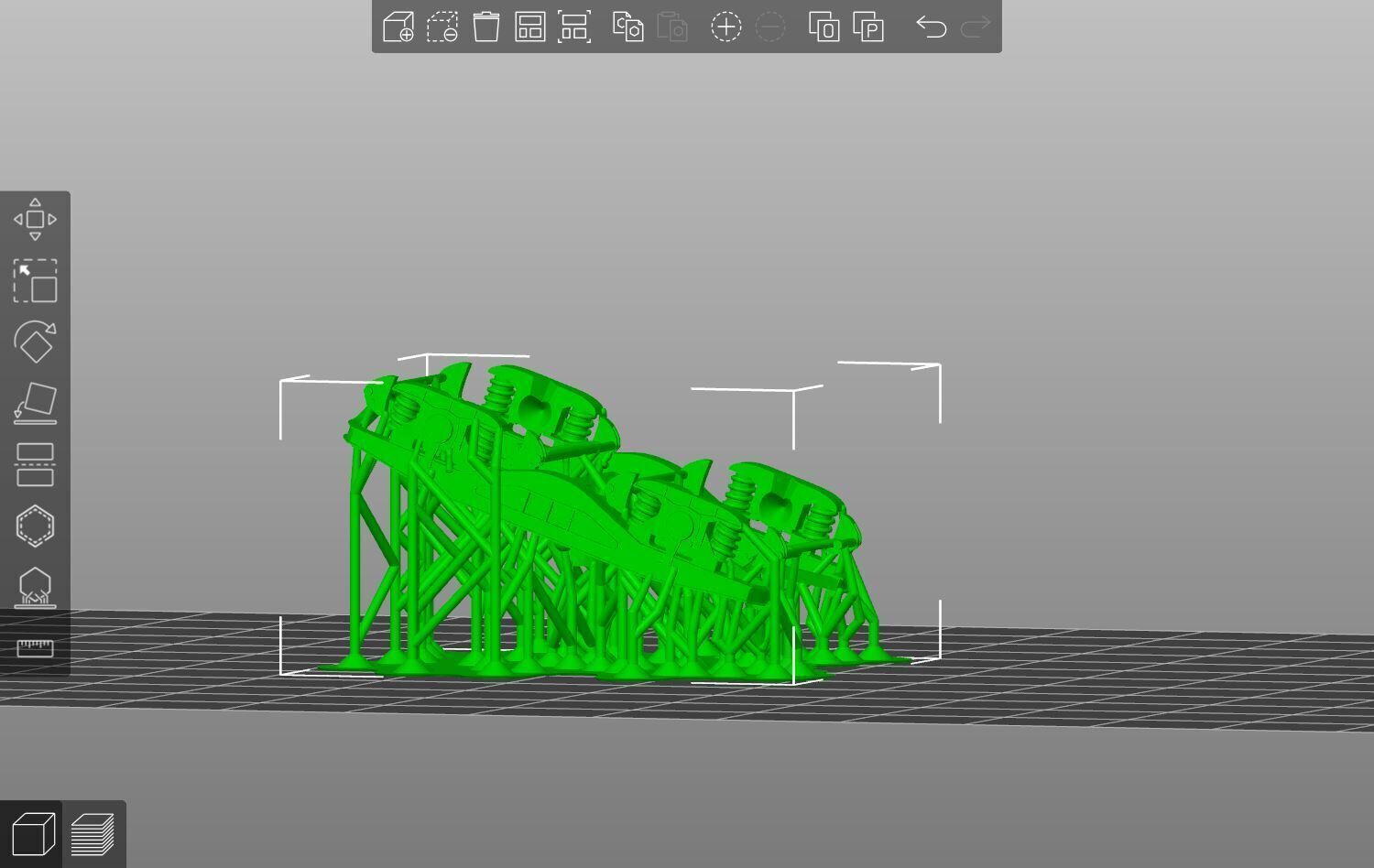The width and height of the screenshot is (1374, 868).
Task: Select the Hollow and drill tool
Action: 35,526
